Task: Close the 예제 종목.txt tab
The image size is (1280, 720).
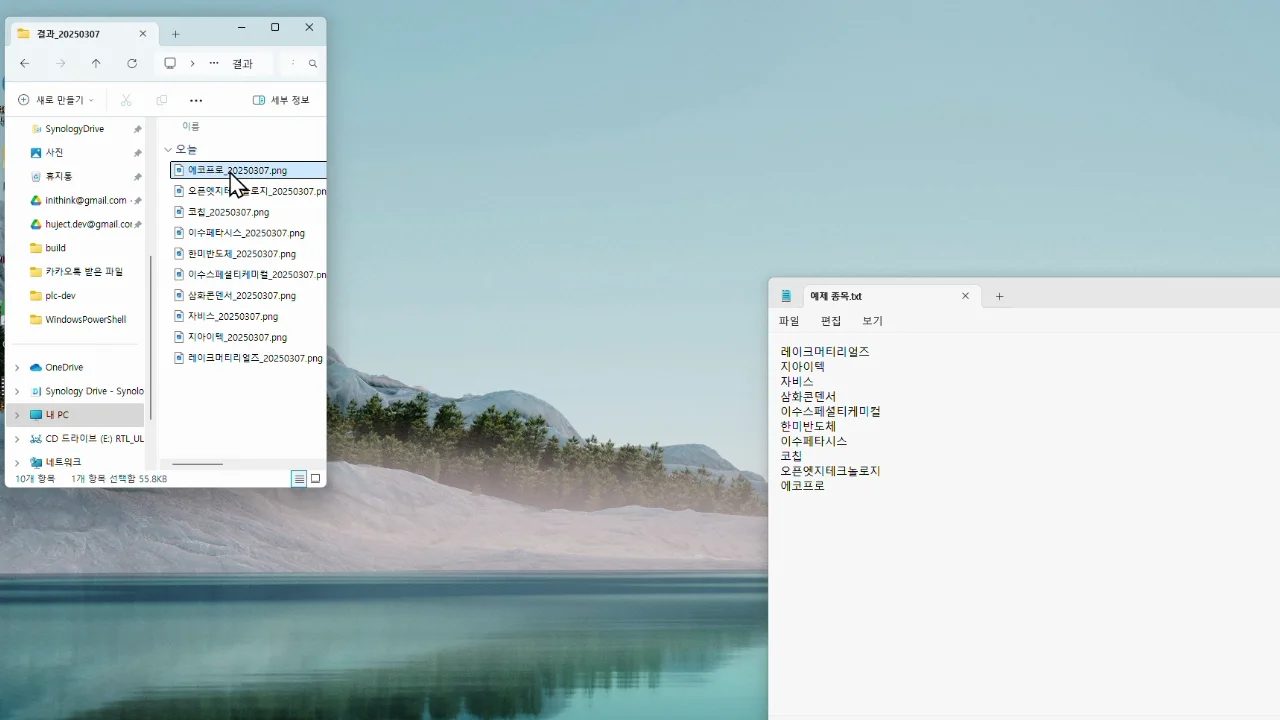Action: pyautogui.click(x=965, y=296)
